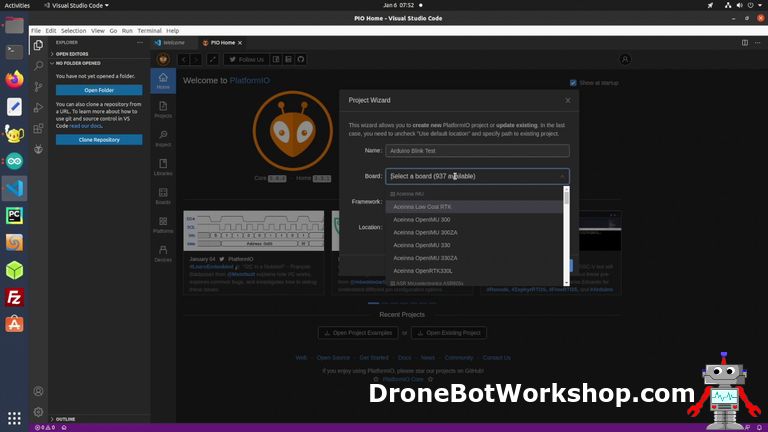Open PIO Libraries sidebar item
This screenshot has height=432, width=768.
click(x=163, y=167)
